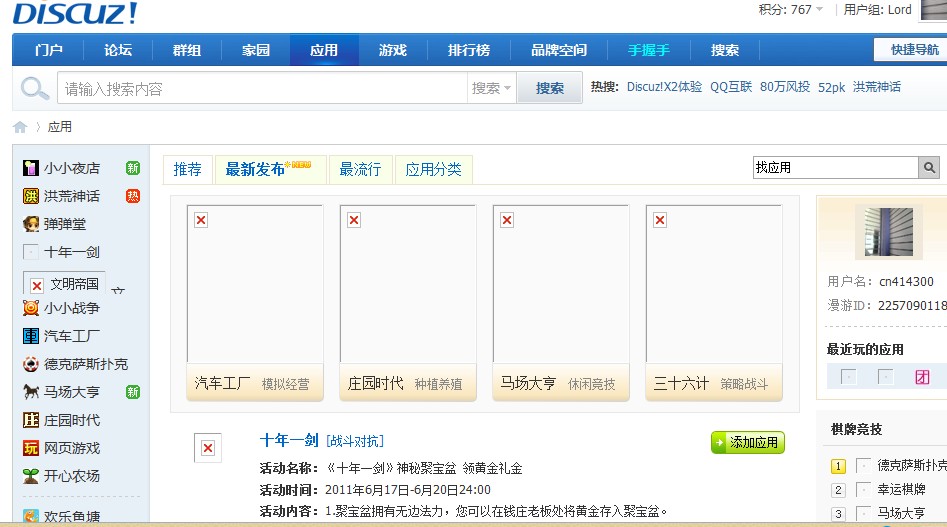Click the 三十六计 策略战斗 app card
Viewport: 947px width, 527px height.
[714, 303]
